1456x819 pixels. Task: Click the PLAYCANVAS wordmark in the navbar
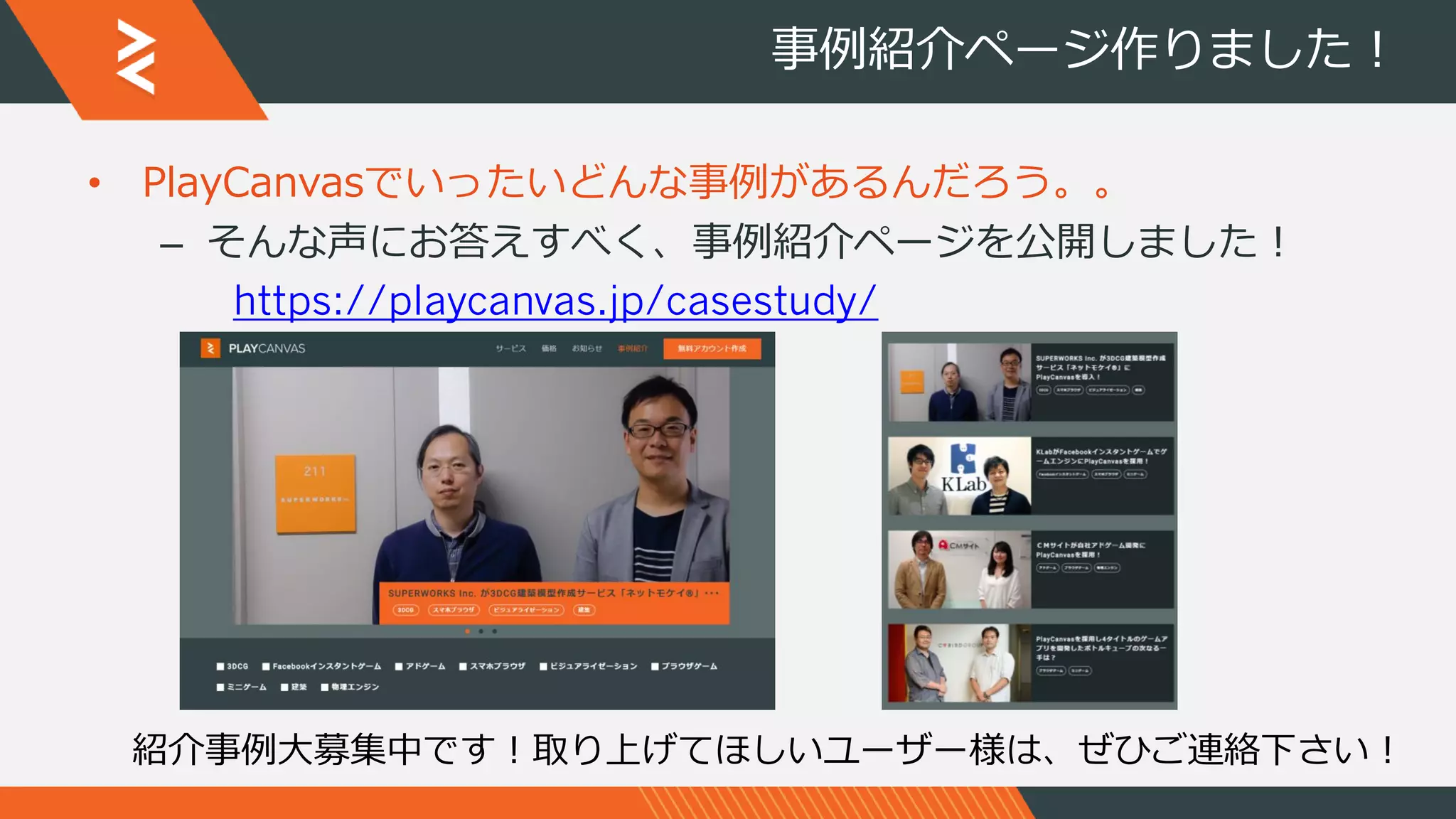point(267,348)
